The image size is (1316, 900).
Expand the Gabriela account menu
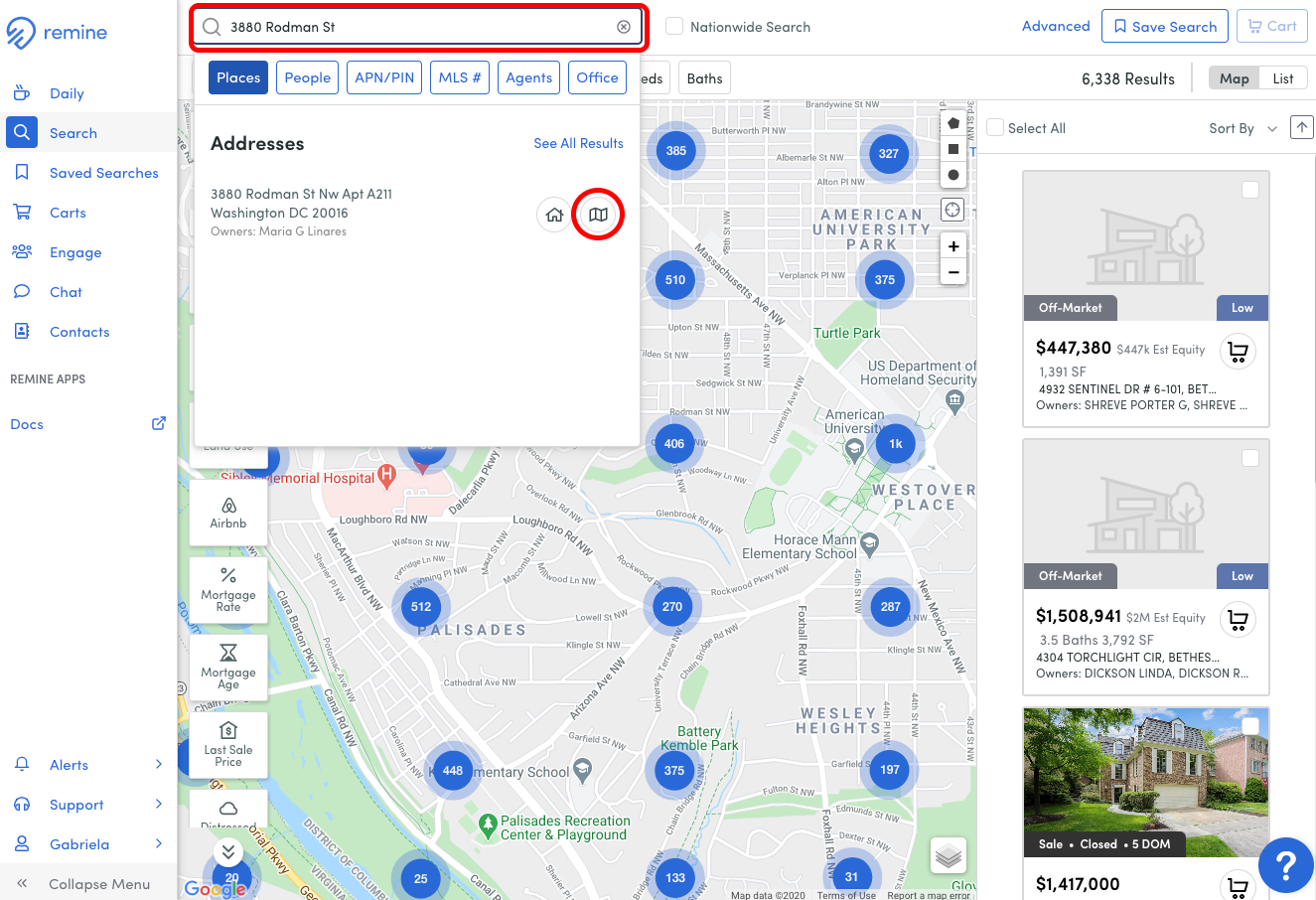(x=87, y=844)
